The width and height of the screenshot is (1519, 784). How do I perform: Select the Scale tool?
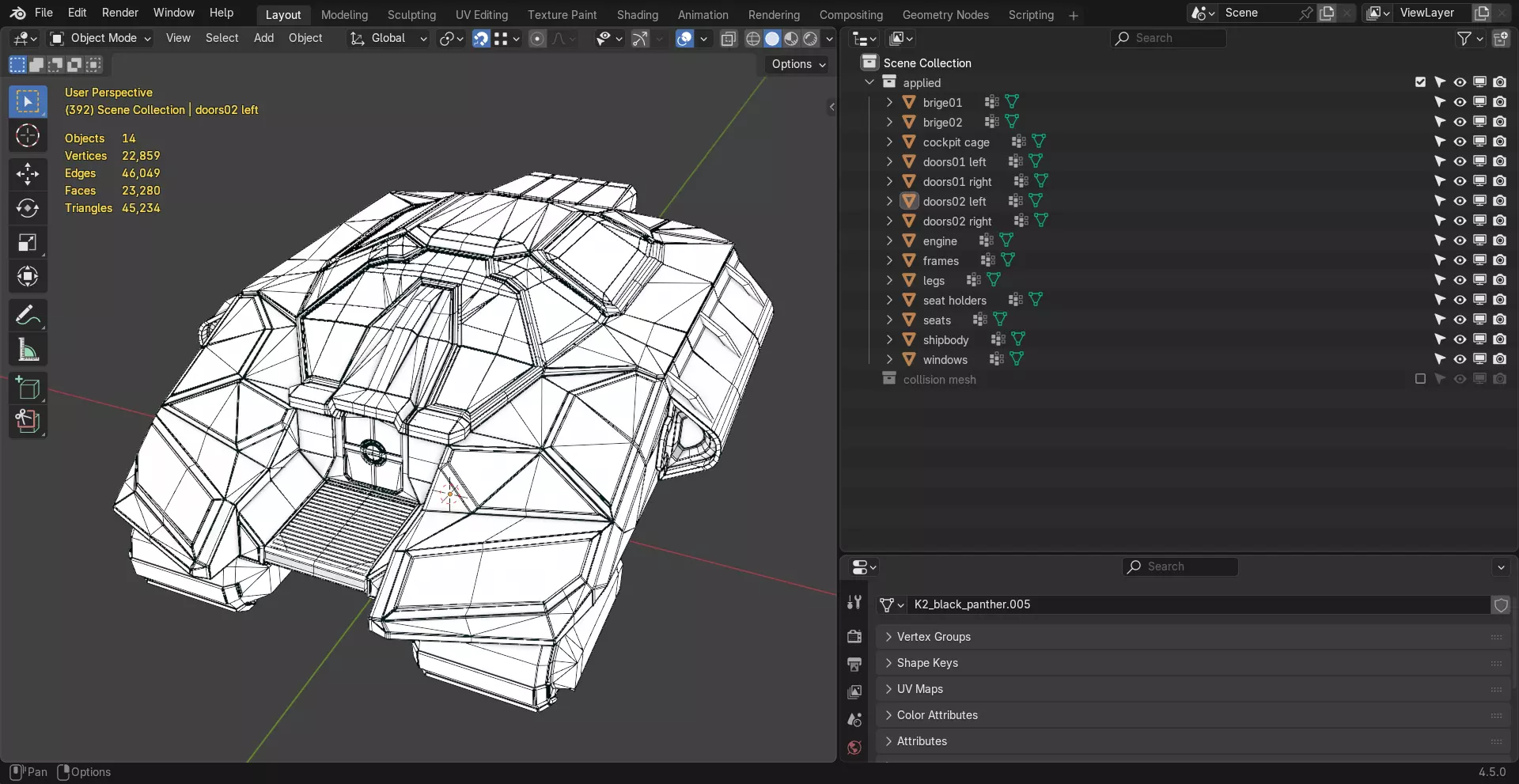point(28,243)
